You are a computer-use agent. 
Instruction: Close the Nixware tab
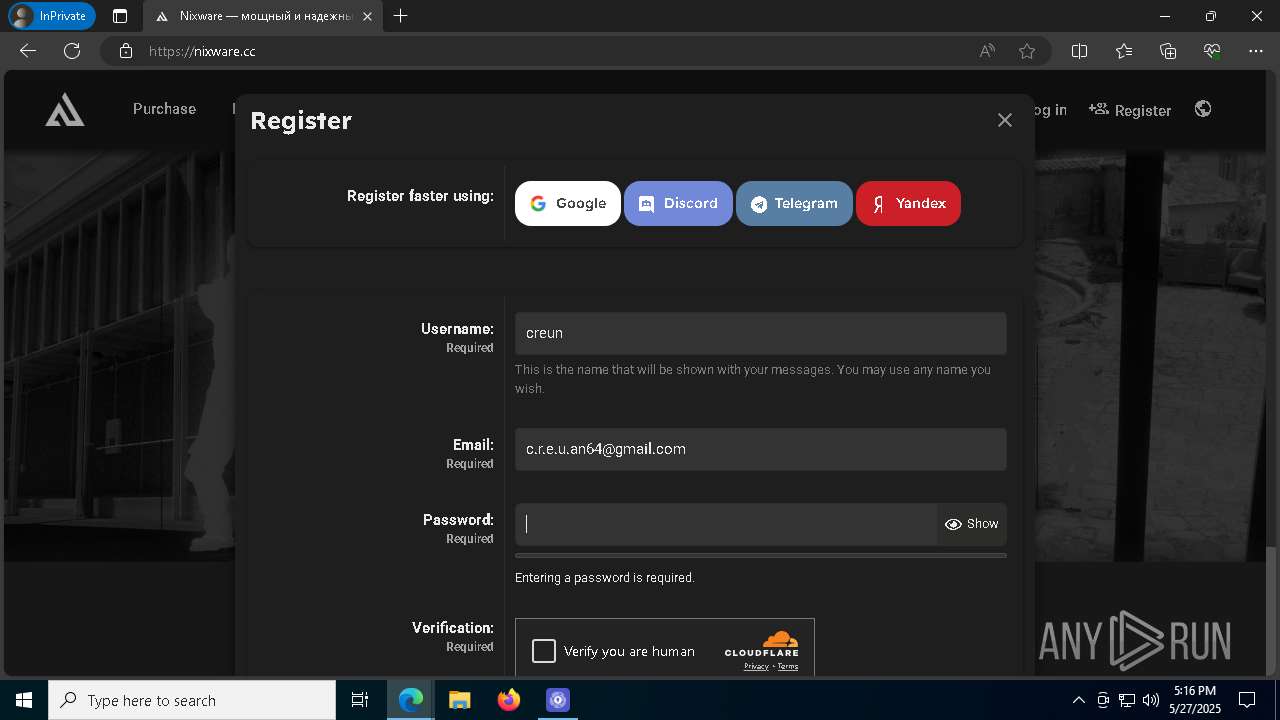click(x=367, y=16)
